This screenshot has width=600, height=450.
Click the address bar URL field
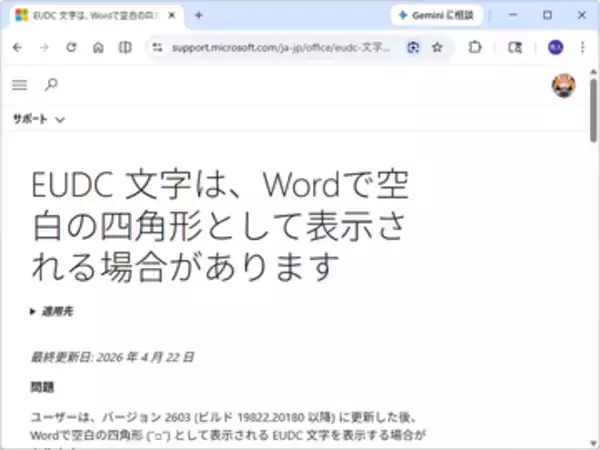click(x=281, y=47)
